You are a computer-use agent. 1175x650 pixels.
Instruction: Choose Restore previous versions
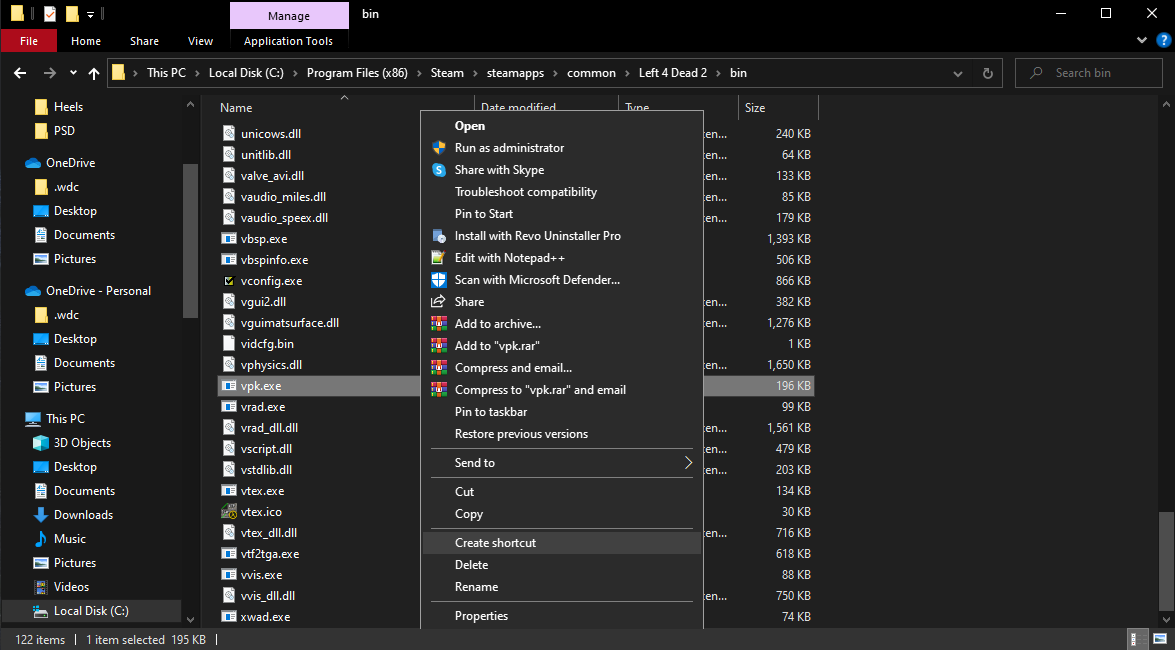pos(563,434)
